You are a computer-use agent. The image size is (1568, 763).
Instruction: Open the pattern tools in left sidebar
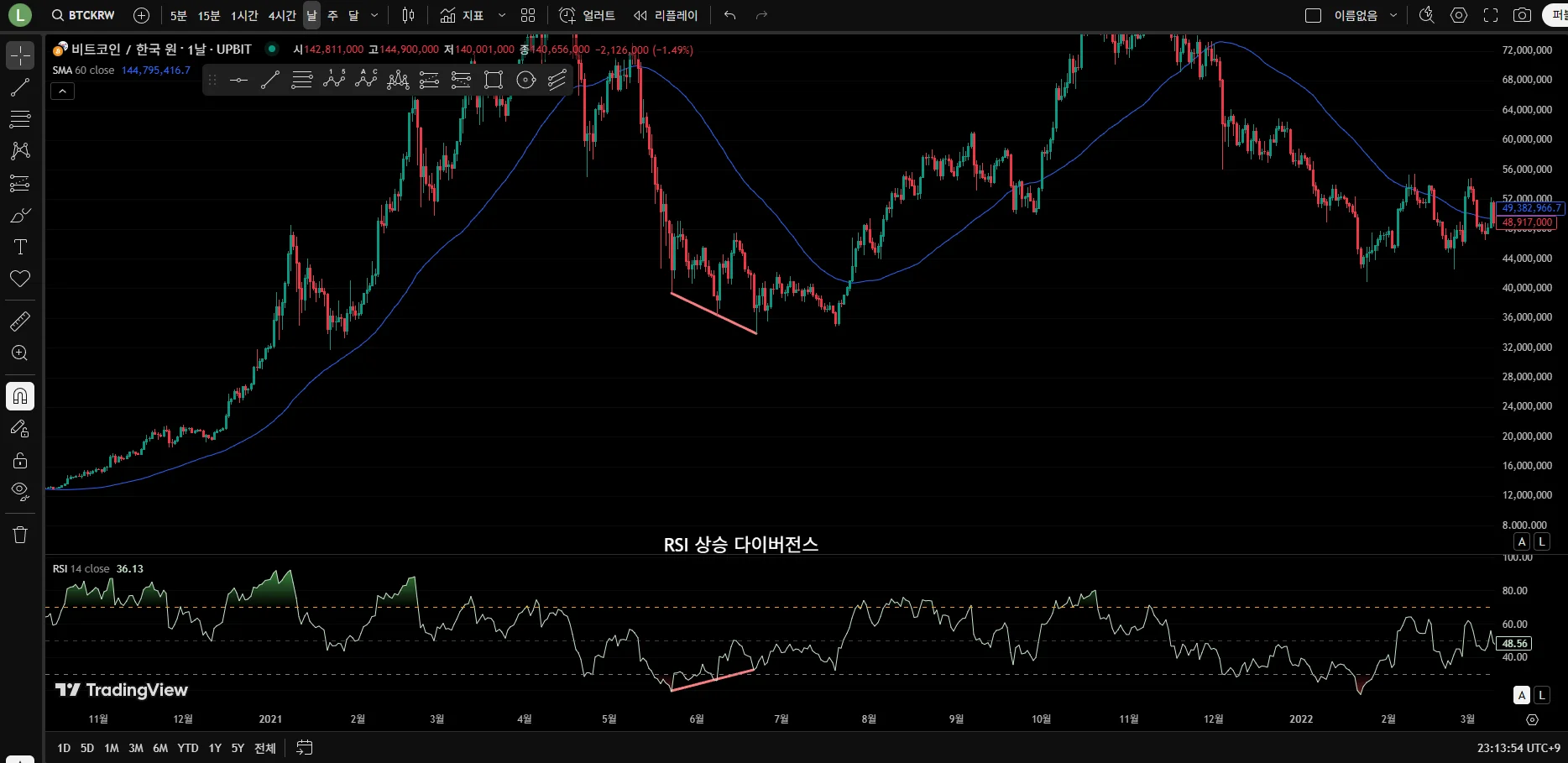pos(20,151)
